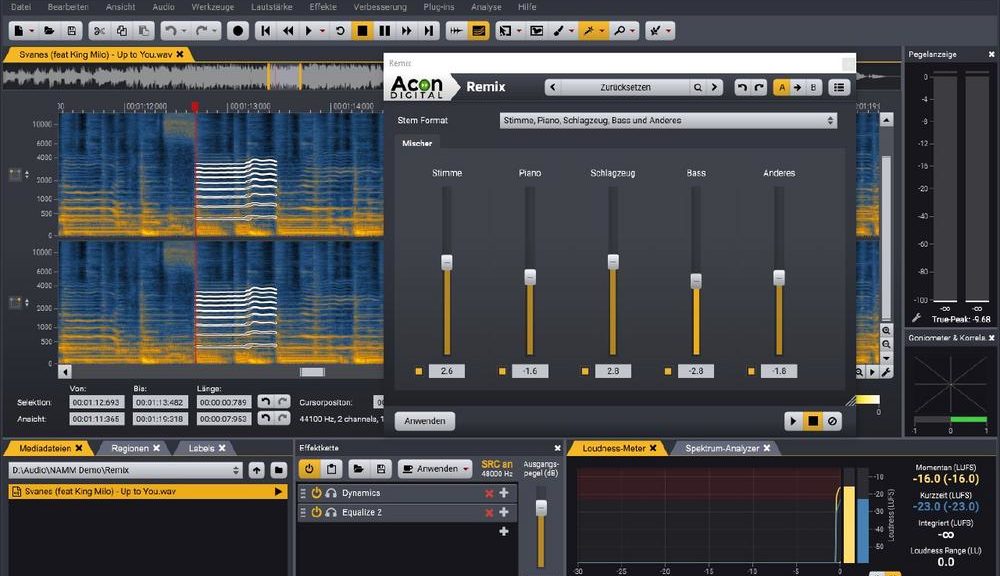Open the Effekte menu
This screenshot has width=1000, height=576.
click(323, 6)
